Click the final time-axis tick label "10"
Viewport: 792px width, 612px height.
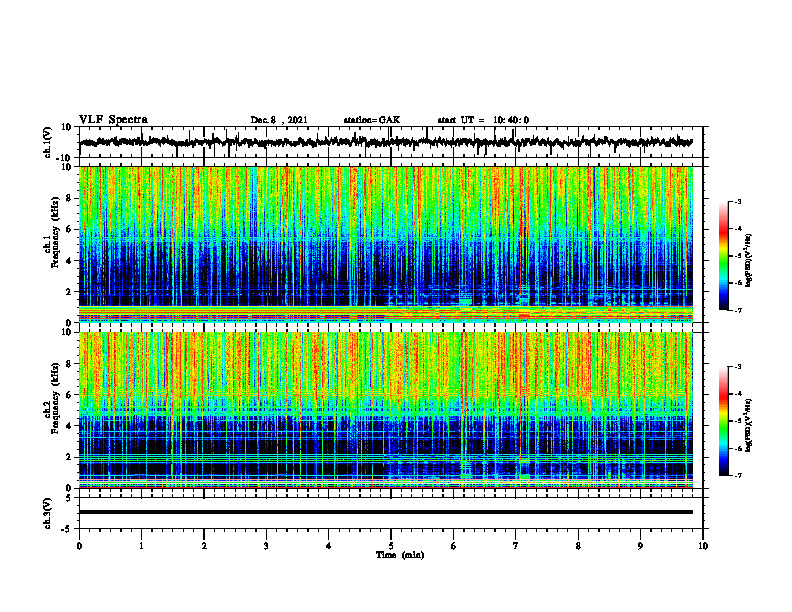[703, 546]
